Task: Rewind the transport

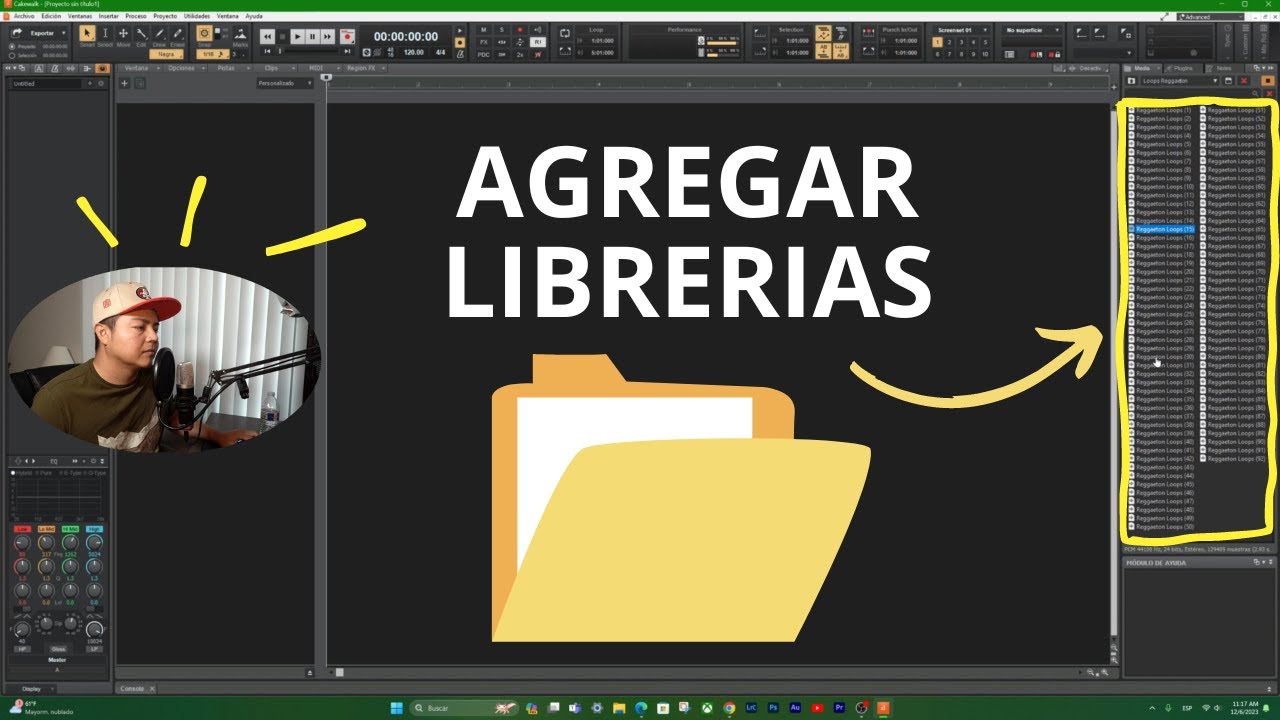Action: [267, 36]
